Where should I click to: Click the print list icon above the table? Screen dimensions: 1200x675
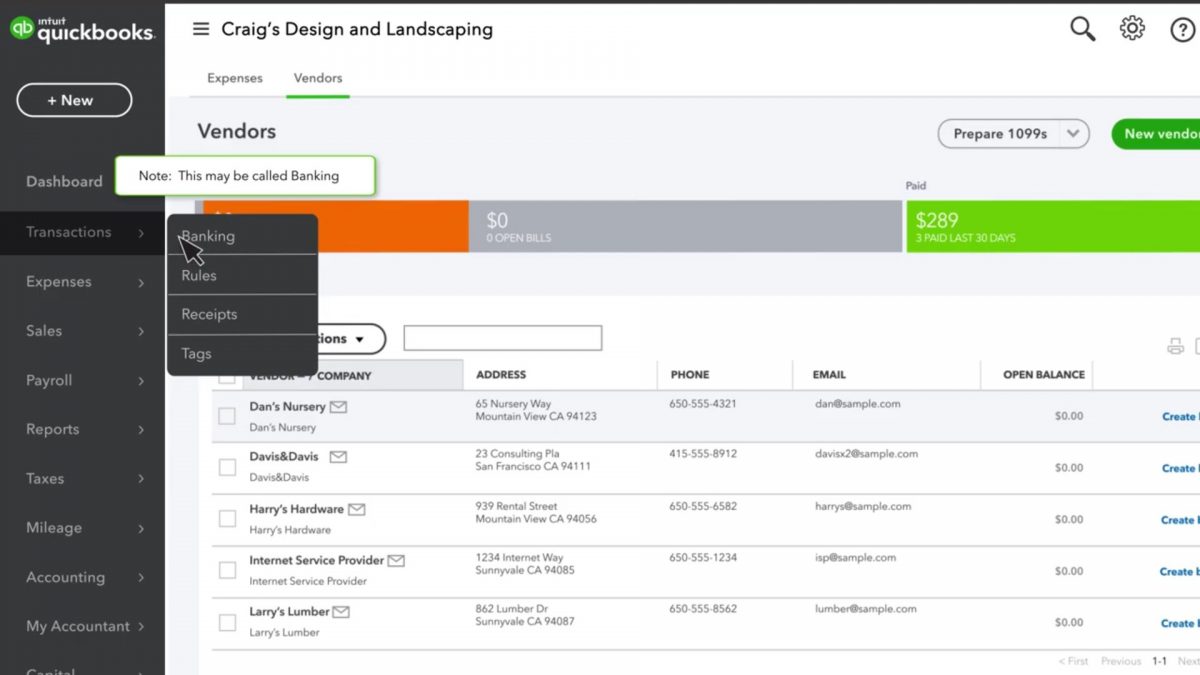[x=1175, y=347]
